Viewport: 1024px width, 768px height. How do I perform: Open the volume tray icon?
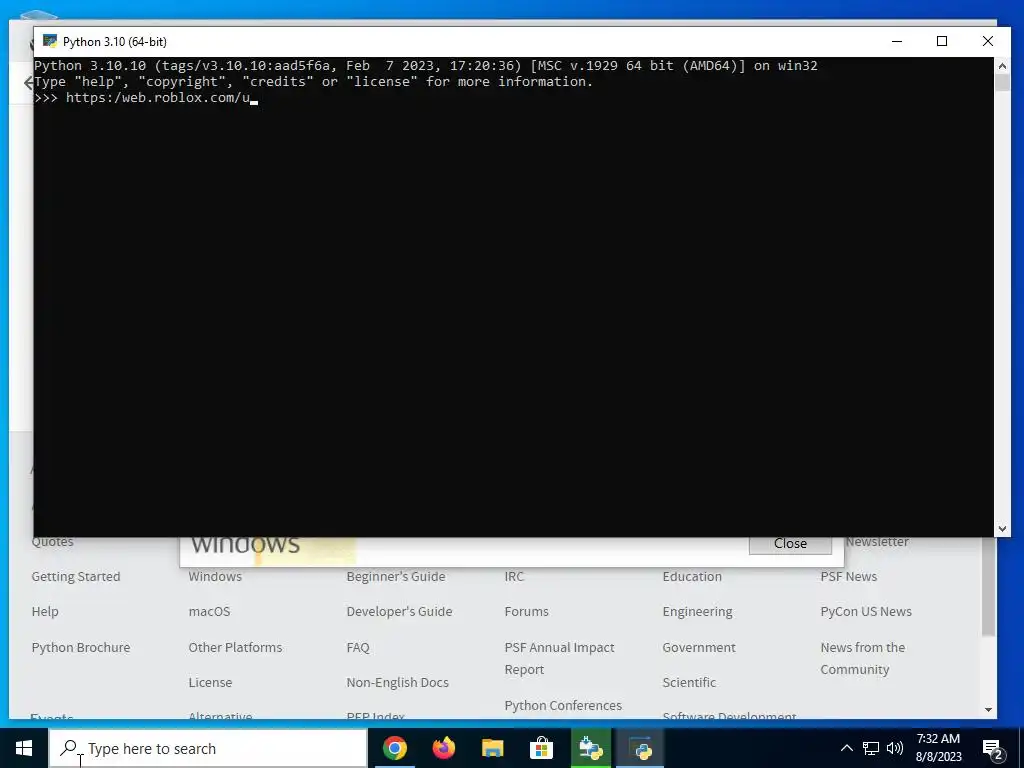[x=895, y=748]
